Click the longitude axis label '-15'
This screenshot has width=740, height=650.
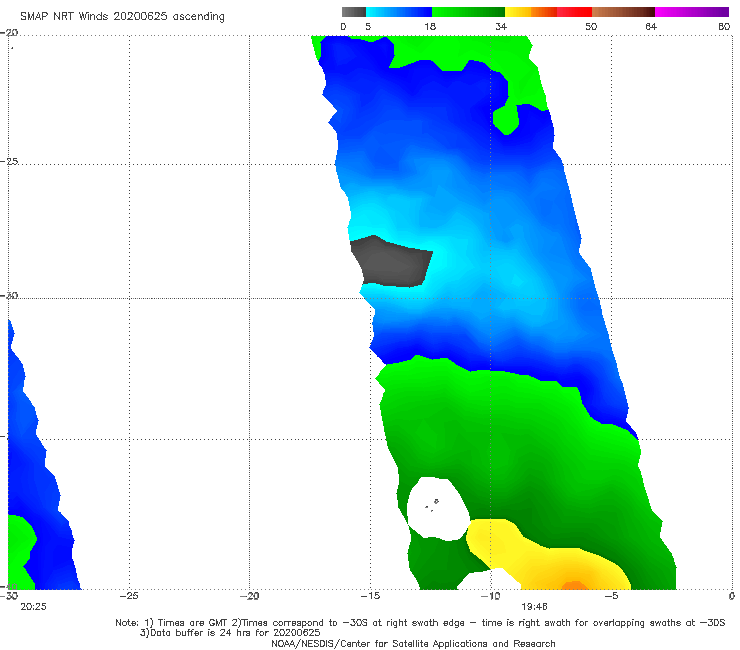[x=370, y=596]
